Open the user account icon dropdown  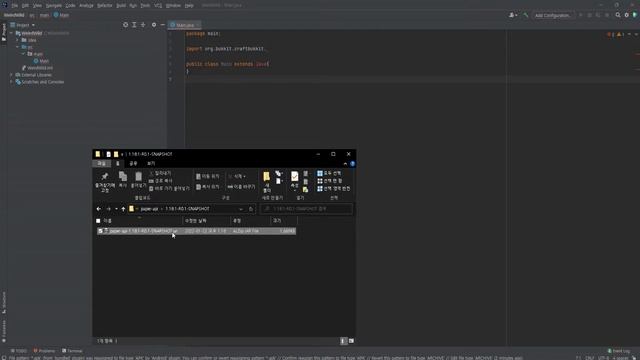513,15
